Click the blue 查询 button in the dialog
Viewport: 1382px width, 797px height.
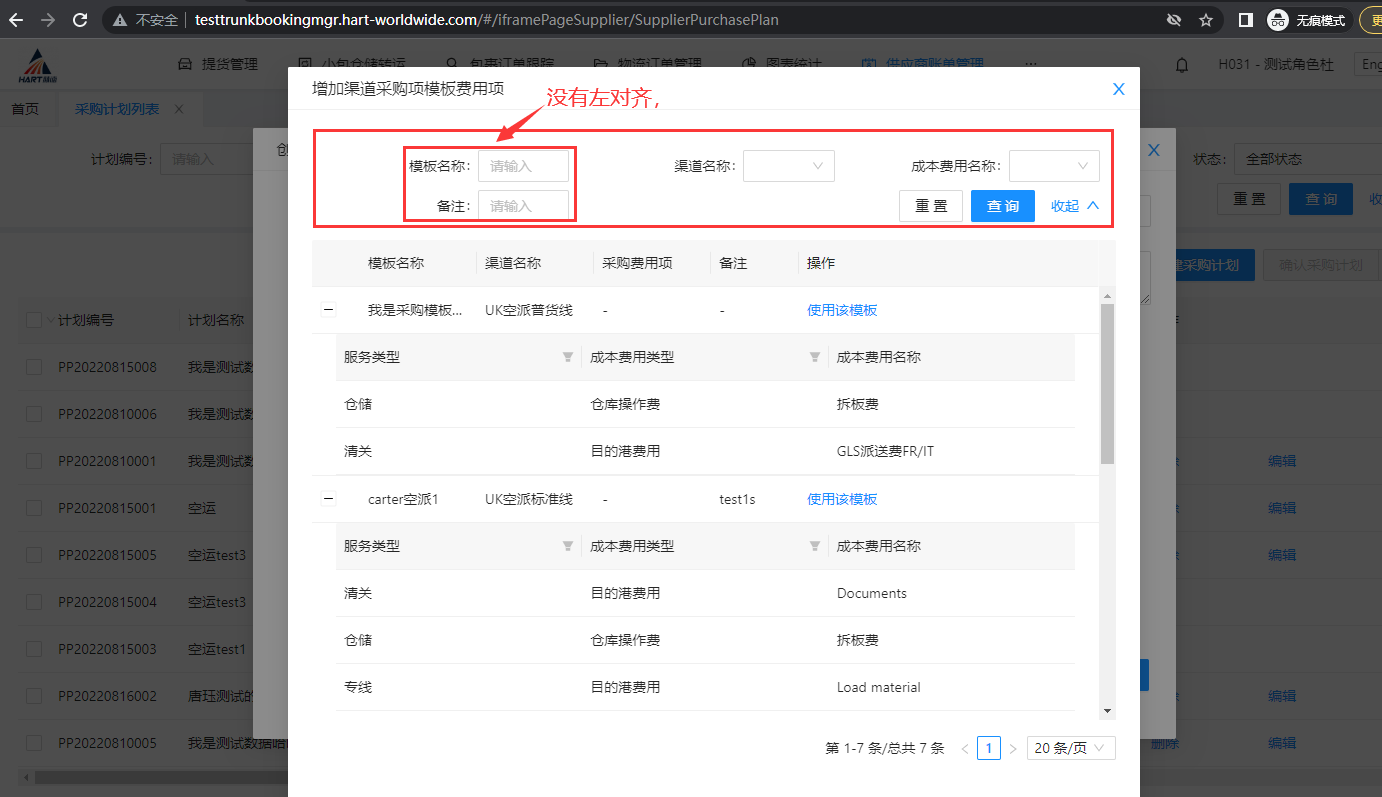point(1002,206)
